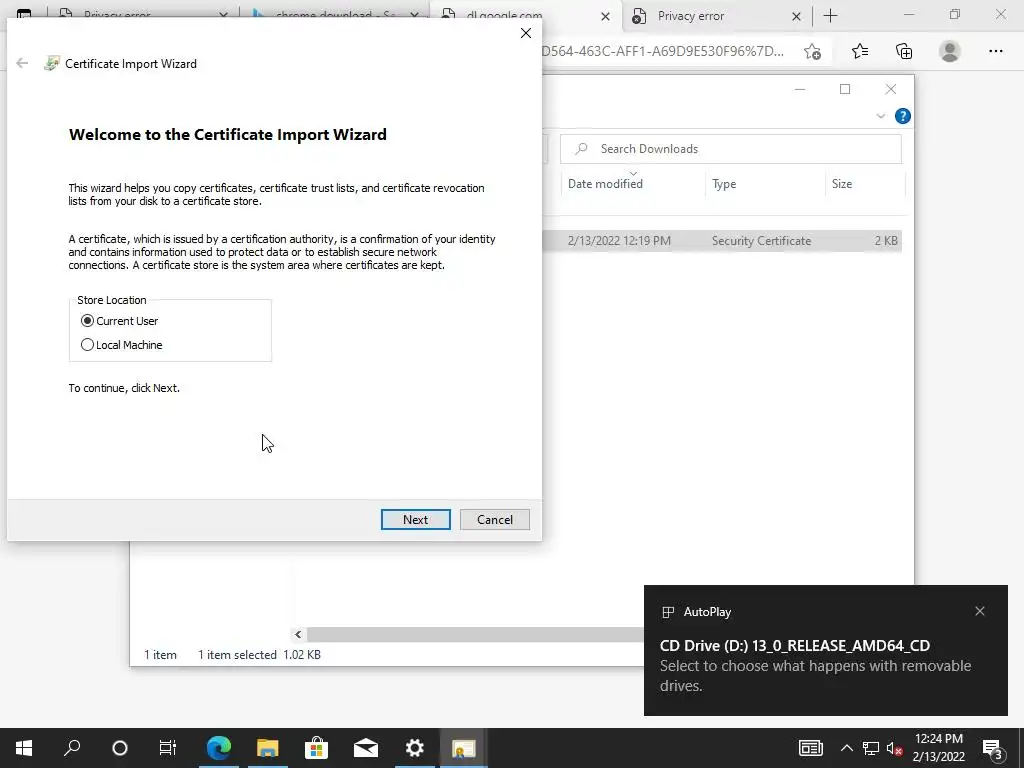Click the Certificate Import Wizard title icon
1024x768 pixels.
(x=51, y=63)
